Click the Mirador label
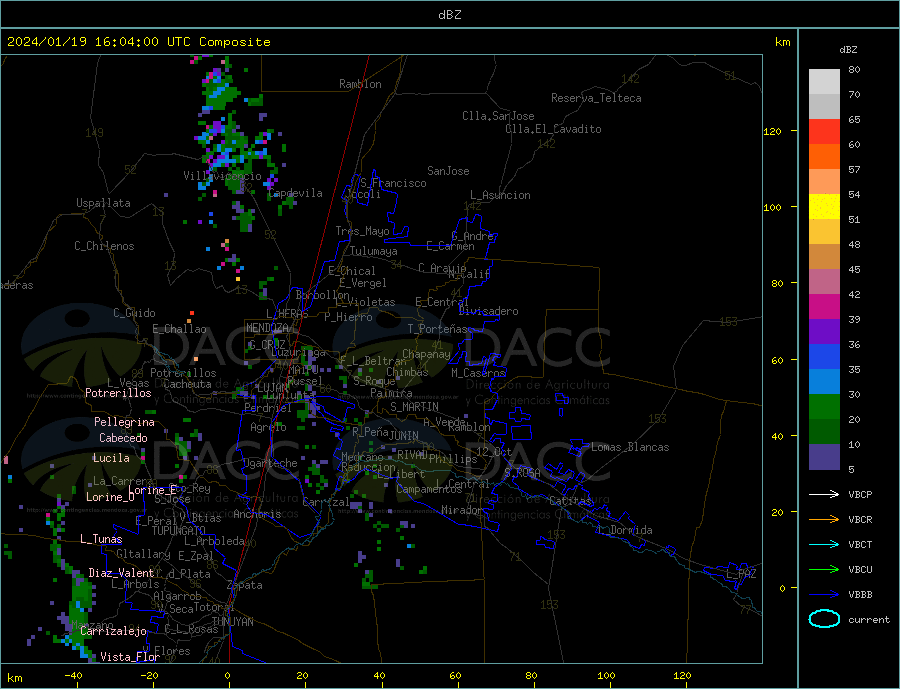This screenshot has width=900, height=689. [462, 509]
